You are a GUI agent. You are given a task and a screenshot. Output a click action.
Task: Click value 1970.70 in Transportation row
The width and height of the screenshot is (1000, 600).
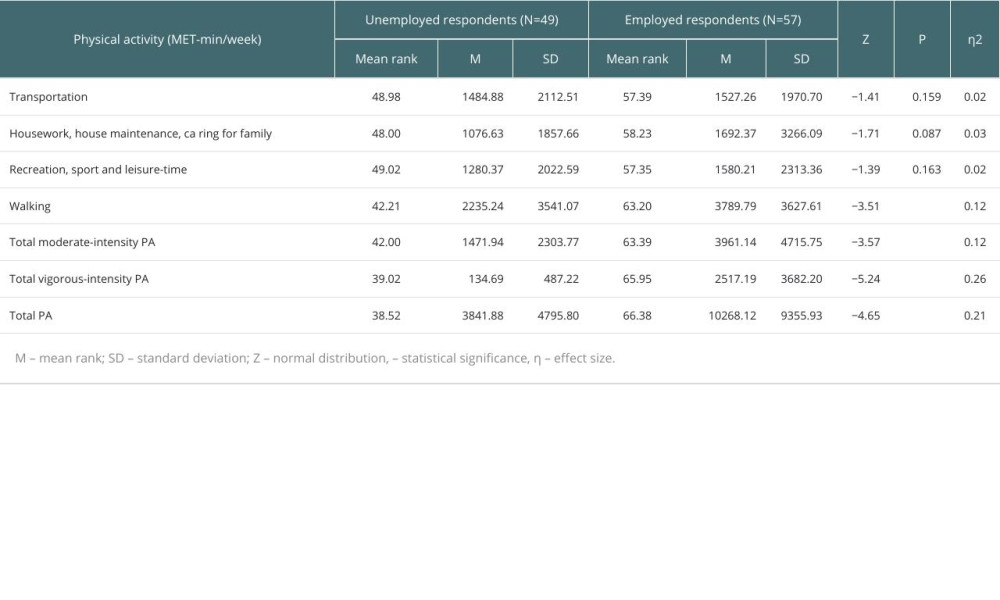pyautogui.click(x=802, y=97)
